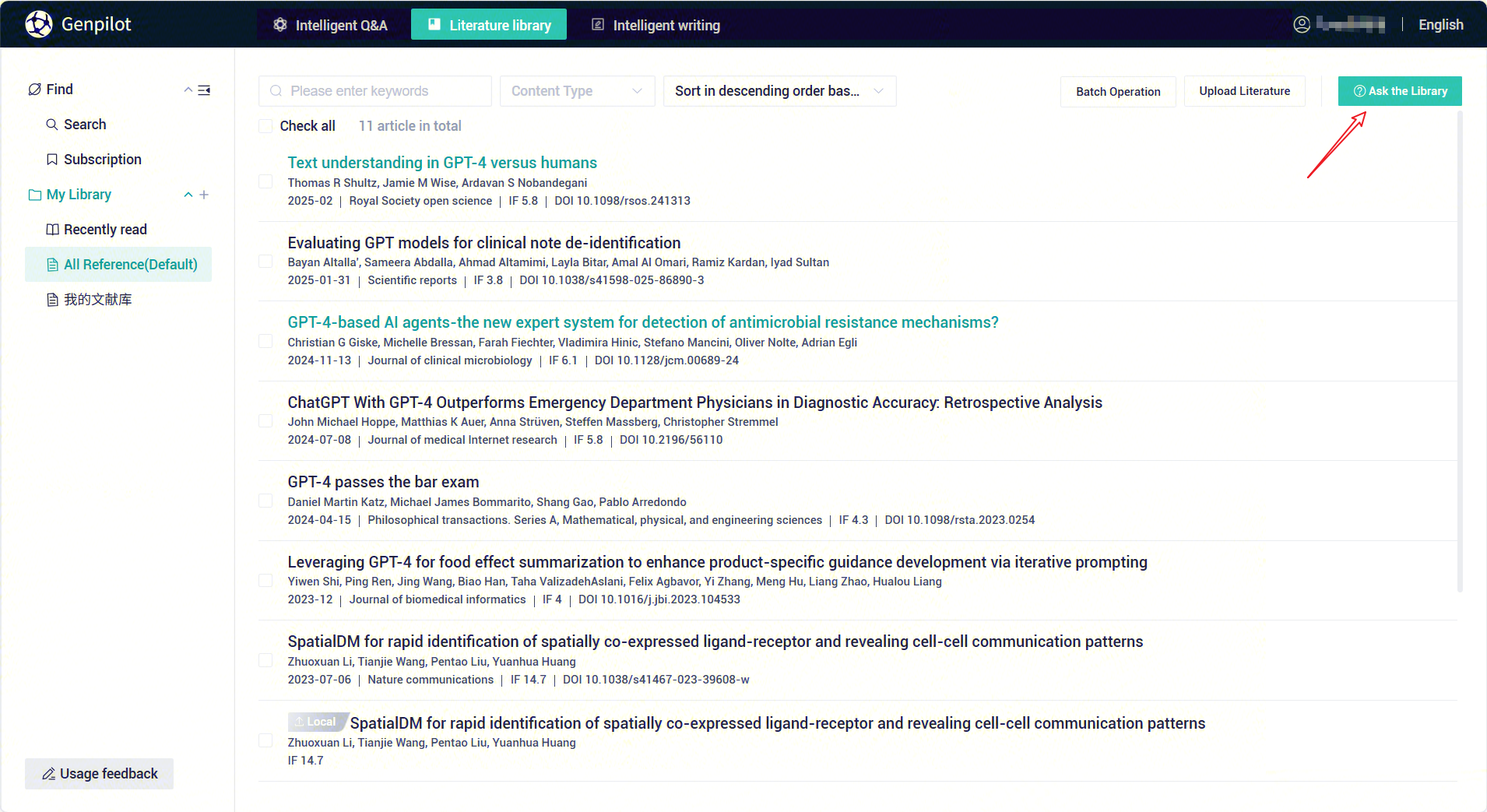The width and height of the screenshot is (1487, 812).
Task: Click the Search magnifier icon in the sidebar
Action: point(52,125)
